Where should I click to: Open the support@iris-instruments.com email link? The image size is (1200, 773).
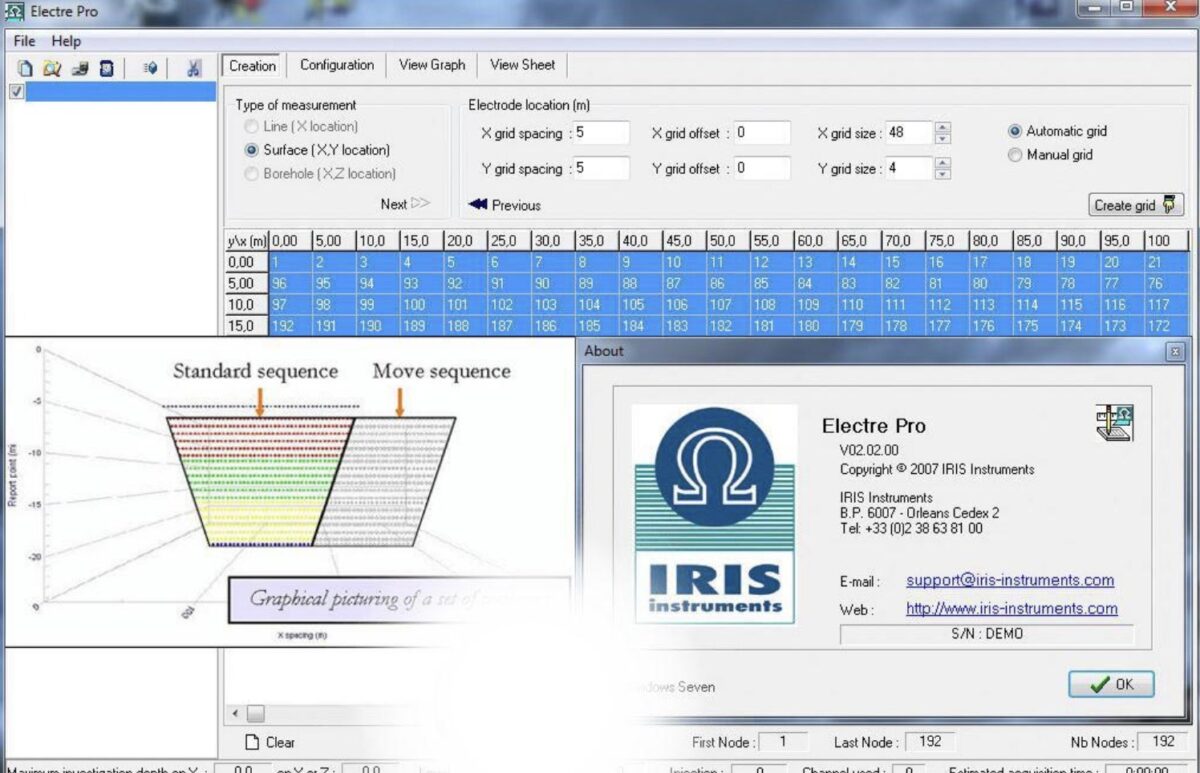click(x=1010, y=580)
